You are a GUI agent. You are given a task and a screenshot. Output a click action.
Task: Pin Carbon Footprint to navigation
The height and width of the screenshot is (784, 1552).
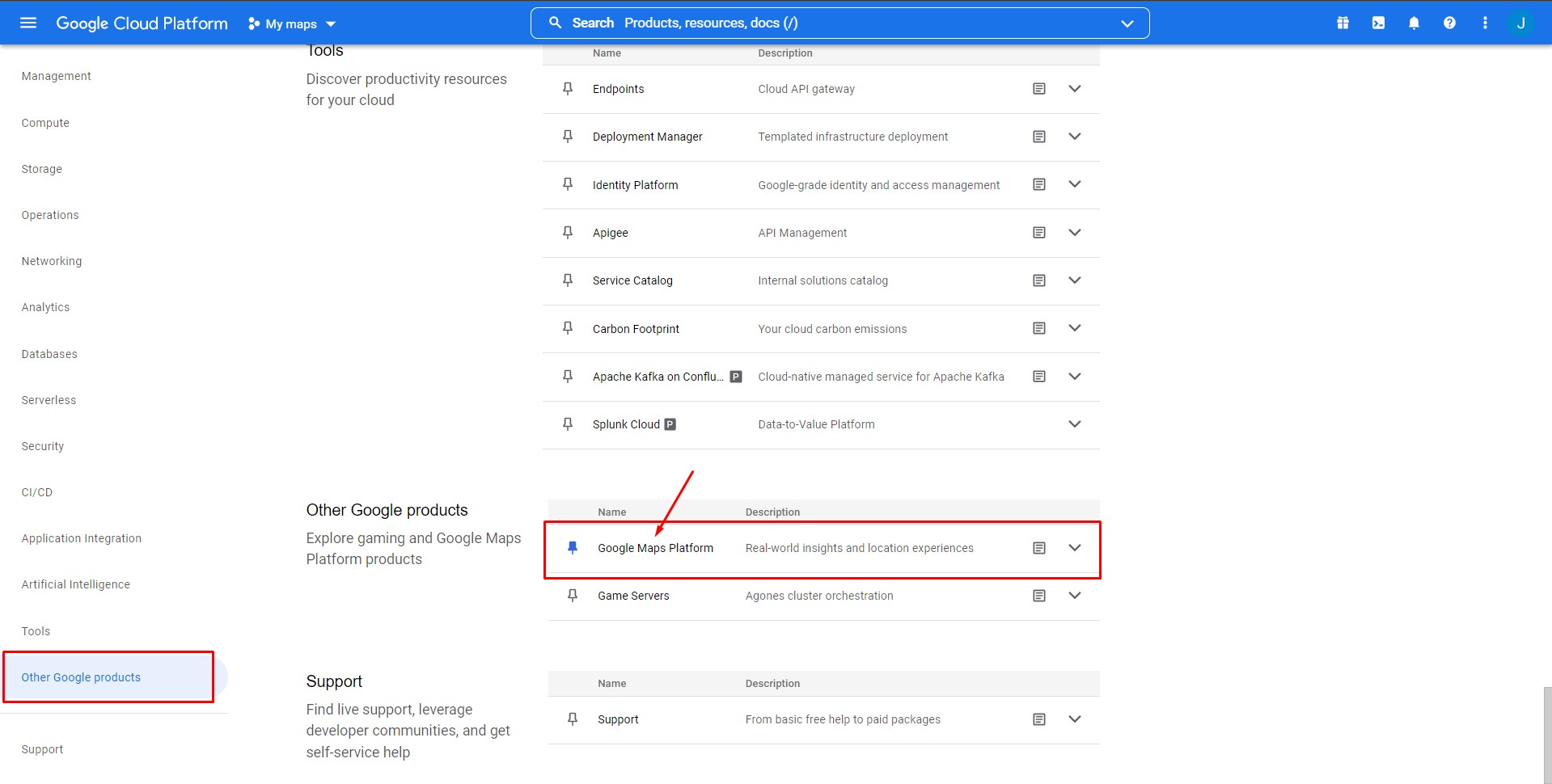click(x=568, y=328)
